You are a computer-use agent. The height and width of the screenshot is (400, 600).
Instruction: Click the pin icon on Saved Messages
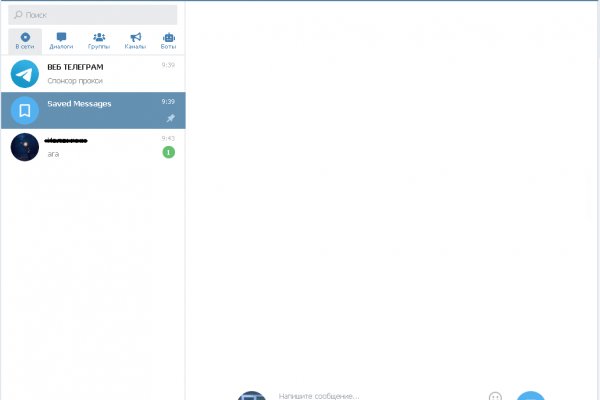click(170, 118)
